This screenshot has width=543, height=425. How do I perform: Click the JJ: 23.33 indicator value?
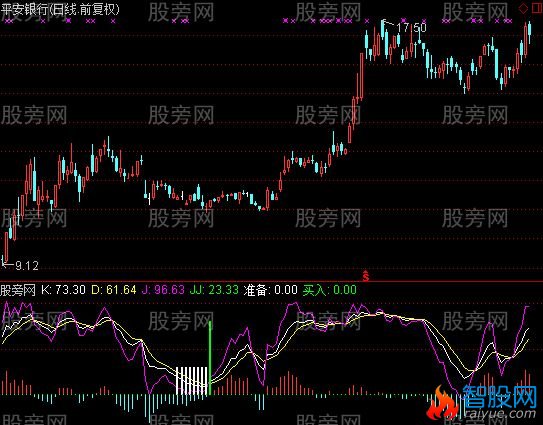pyautogui.click(x=214, y=290)
